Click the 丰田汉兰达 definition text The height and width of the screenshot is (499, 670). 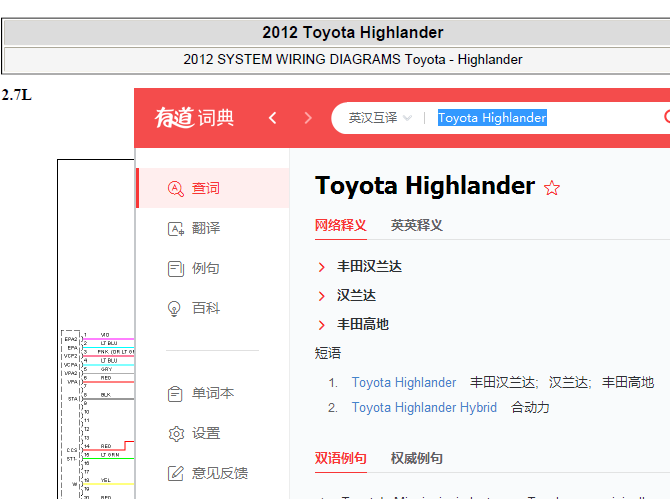(x=369, y=267)
